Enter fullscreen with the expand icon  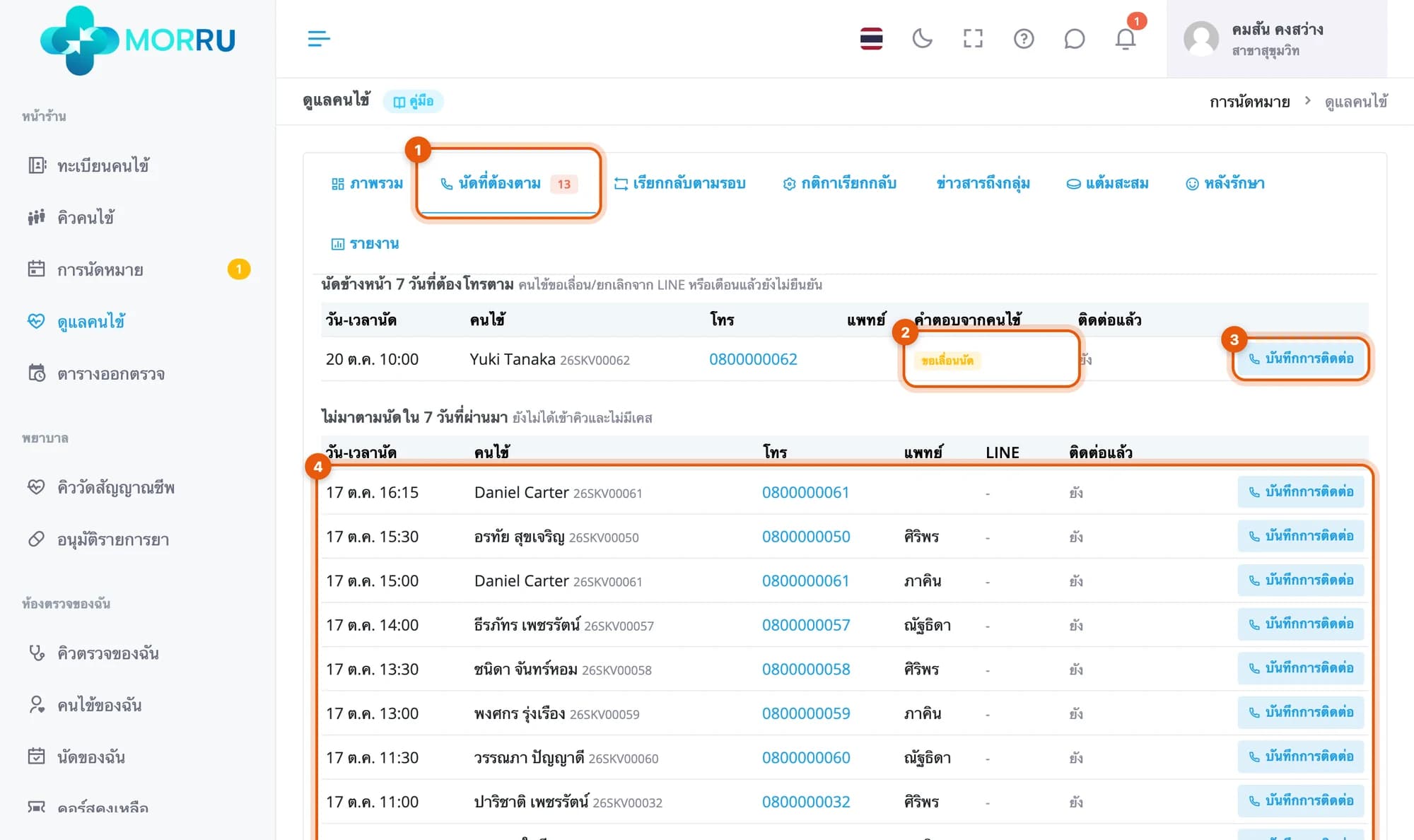click(973, 38)
